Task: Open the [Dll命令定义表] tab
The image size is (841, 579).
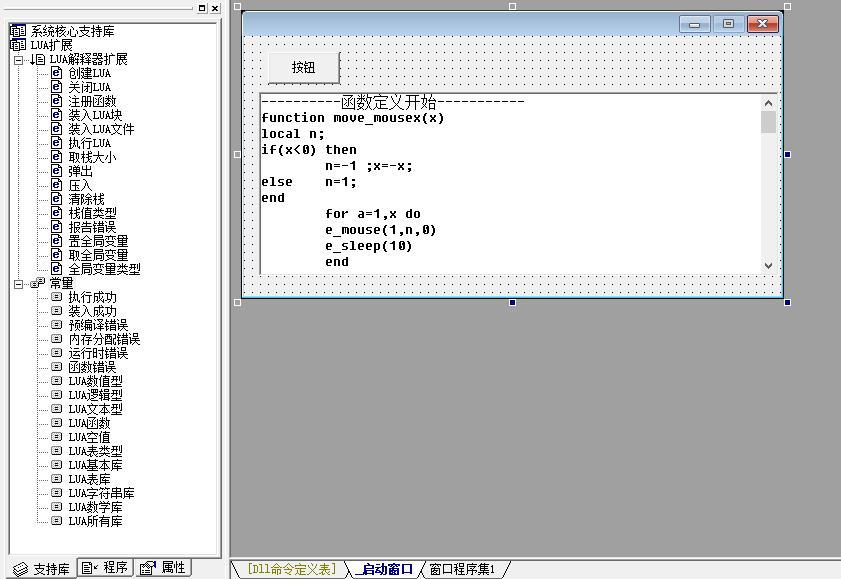Action: point(291,569)
